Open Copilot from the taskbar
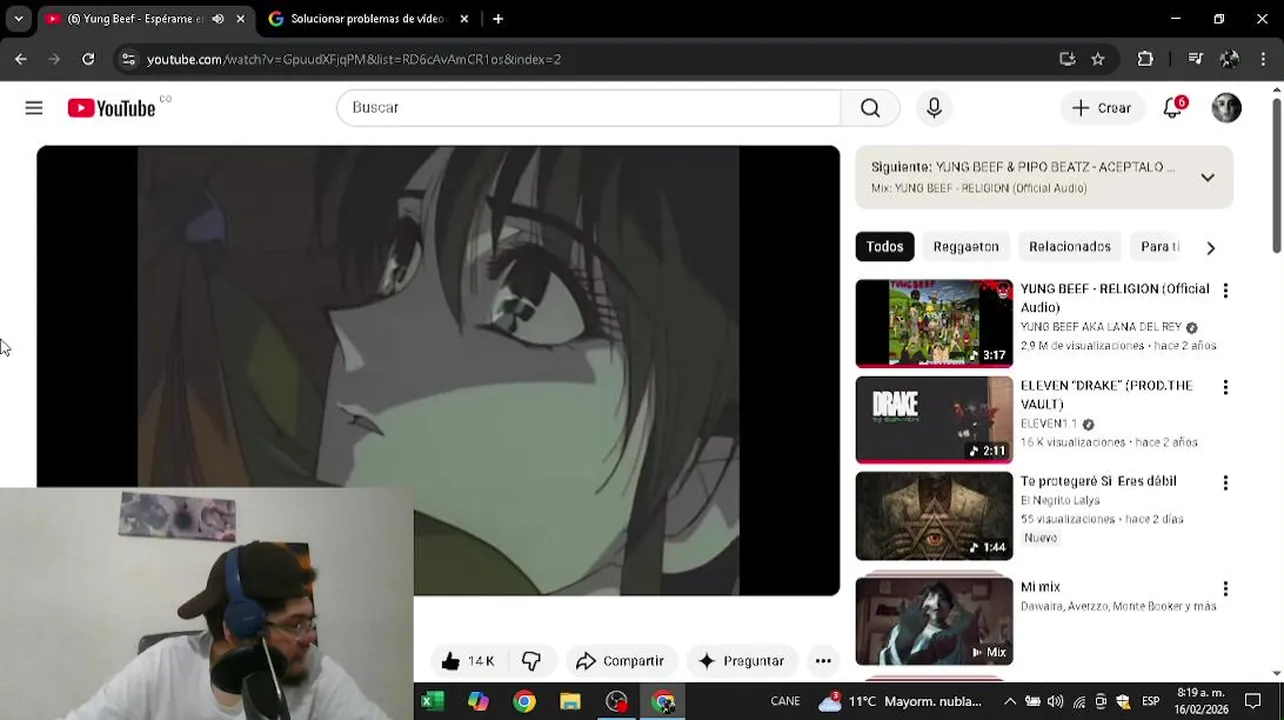The image size is (1284, 720). pos(478,701)
